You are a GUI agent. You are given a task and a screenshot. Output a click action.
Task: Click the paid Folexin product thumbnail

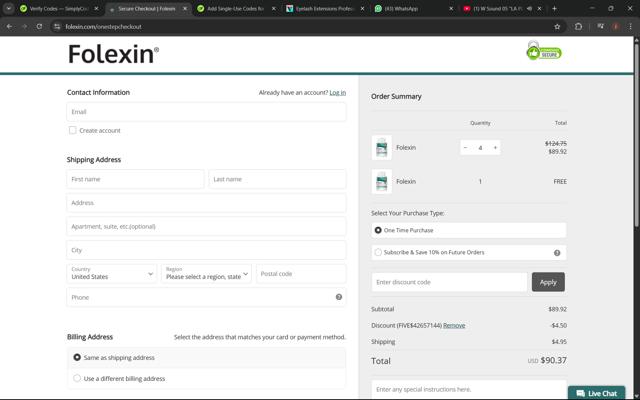click(382, 147)
